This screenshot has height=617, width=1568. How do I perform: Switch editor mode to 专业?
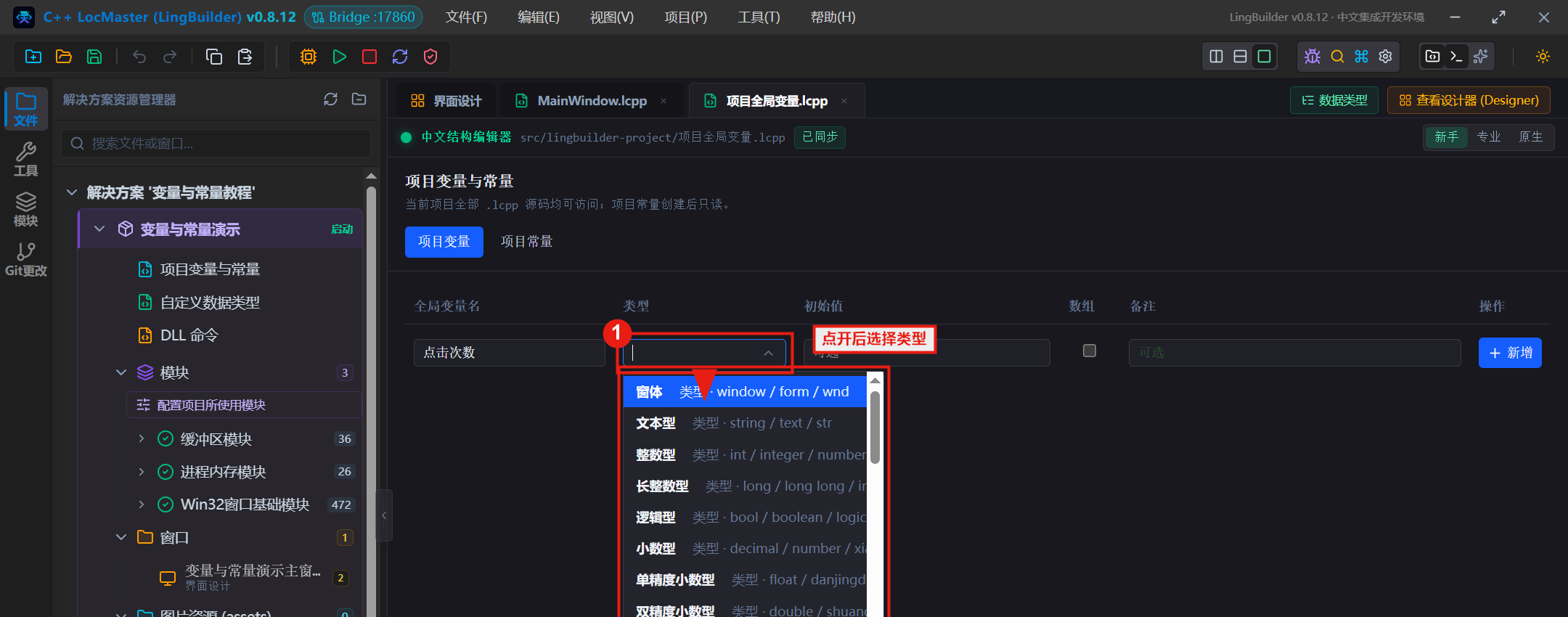coord(1489,136)
